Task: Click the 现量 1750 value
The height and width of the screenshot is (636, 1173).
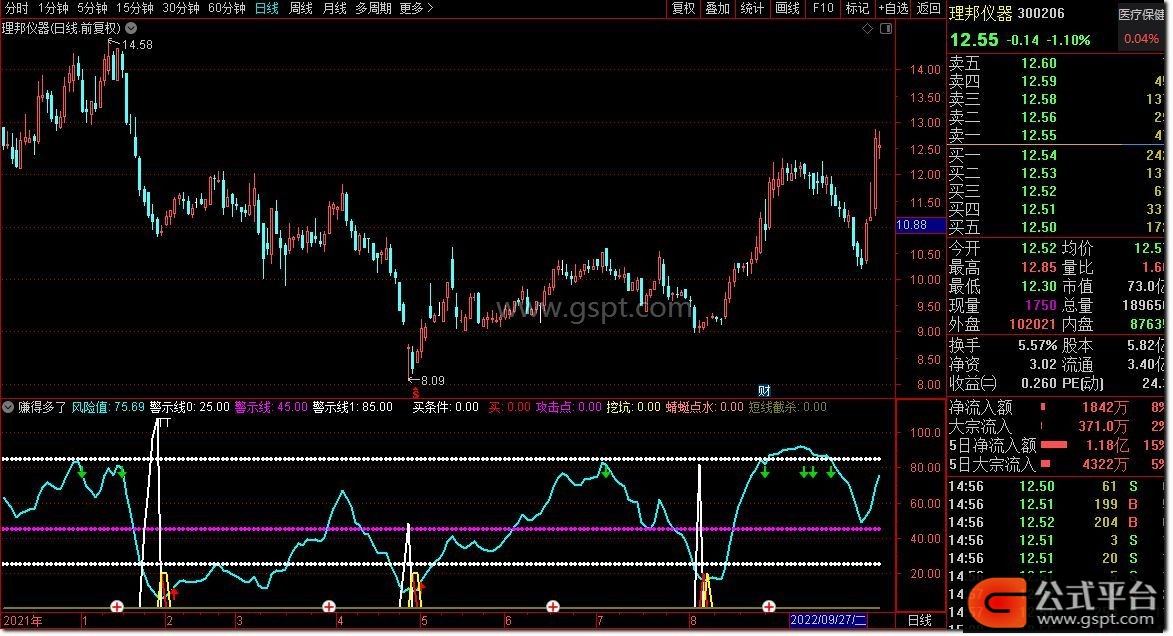Action: click(1041, 305)
